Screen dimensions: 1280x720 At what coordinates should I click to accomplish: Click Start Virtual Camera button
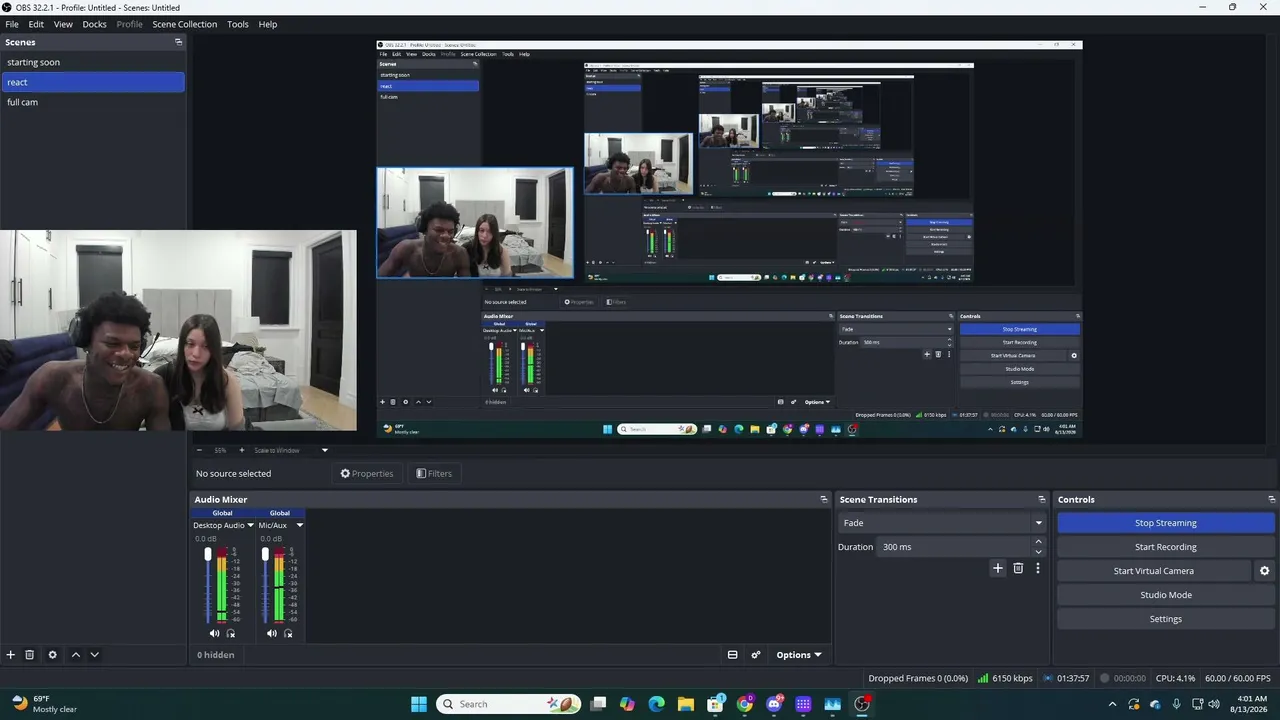1154,571
